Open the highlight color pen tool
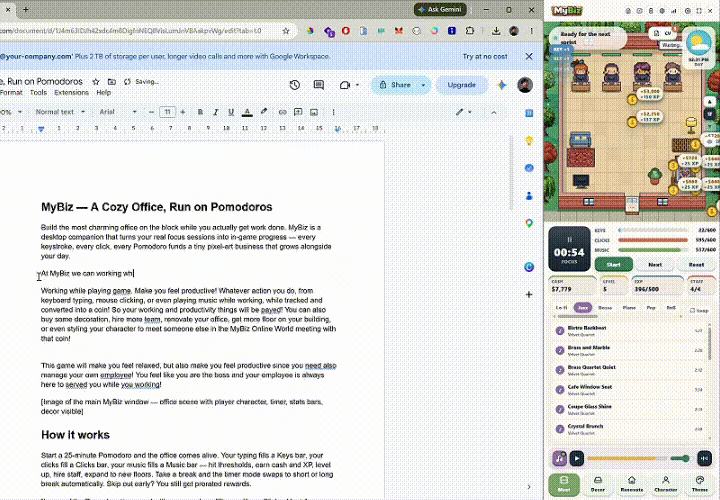The width and height of the screenshot is (720, 500). point(264,112)
